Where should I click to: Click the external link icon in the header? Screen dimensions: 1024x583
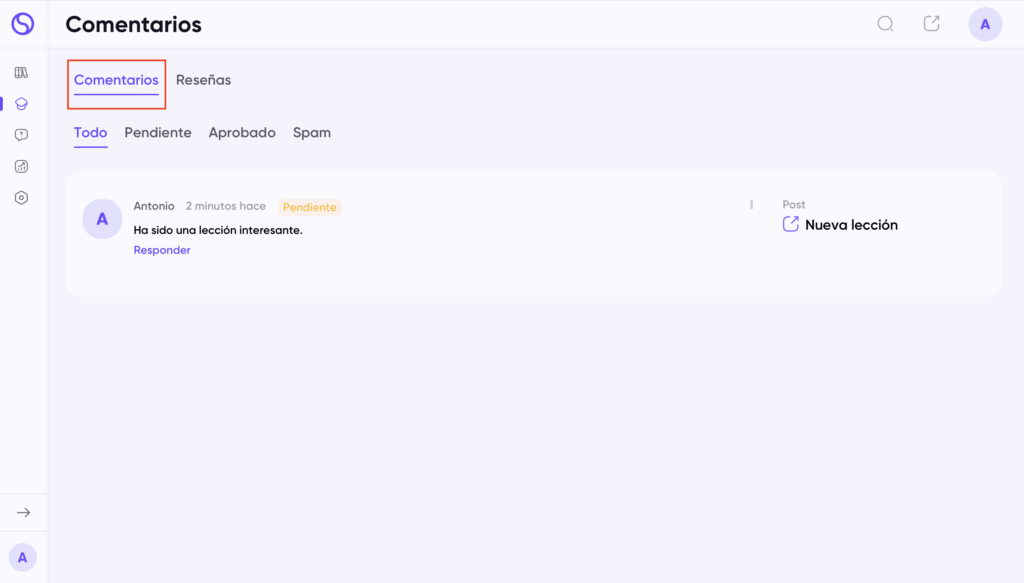[x=931, y=24]
